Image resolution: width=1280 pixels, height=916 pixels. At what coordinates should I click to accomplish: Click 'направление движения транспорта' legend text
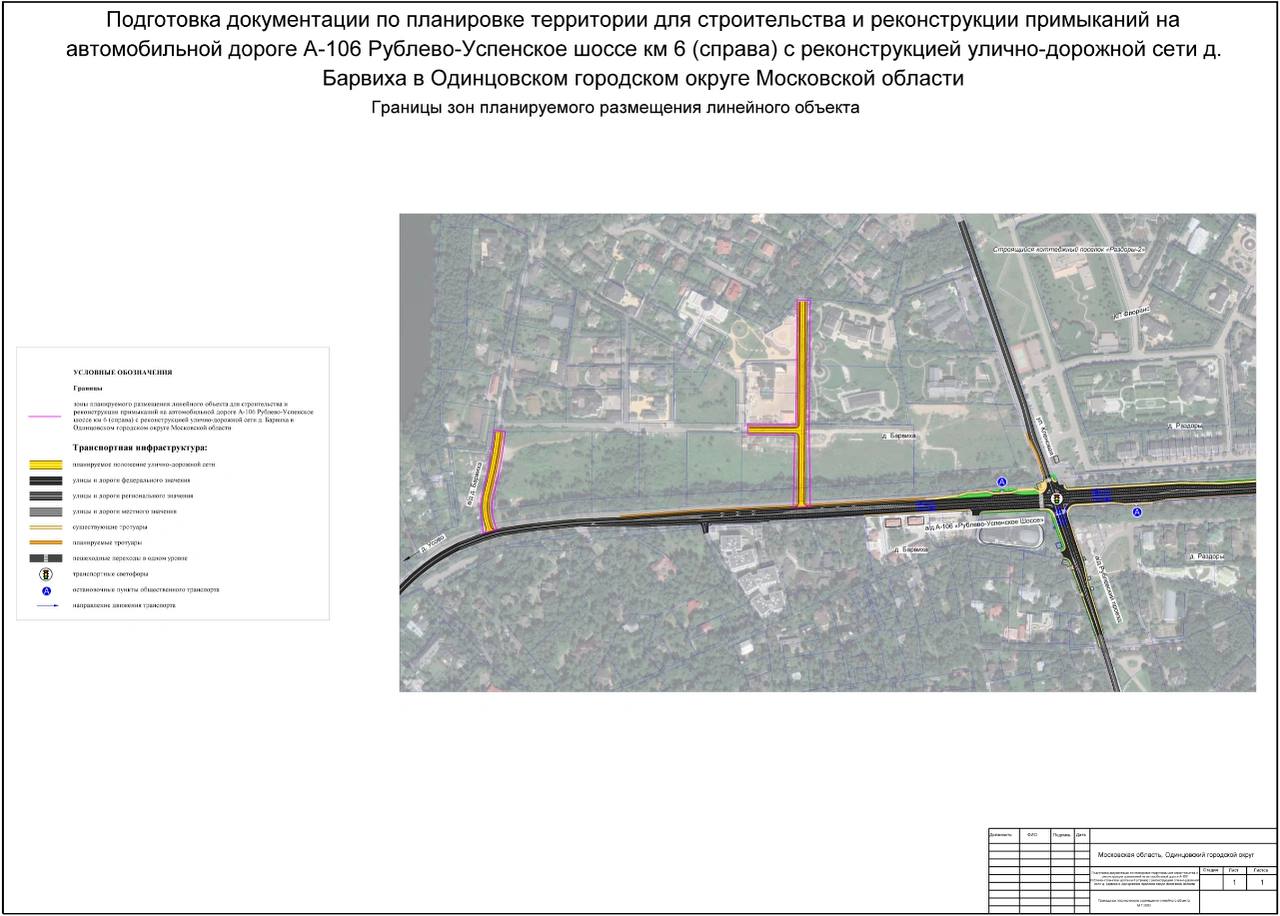pyautogui.click(x=124, y=606)
